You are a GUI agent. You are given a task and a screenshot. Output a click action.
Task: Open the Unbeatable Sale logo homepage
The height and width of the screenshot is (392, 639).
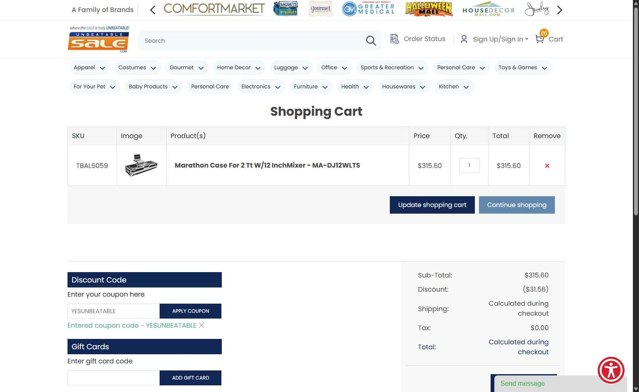[98, 39]
